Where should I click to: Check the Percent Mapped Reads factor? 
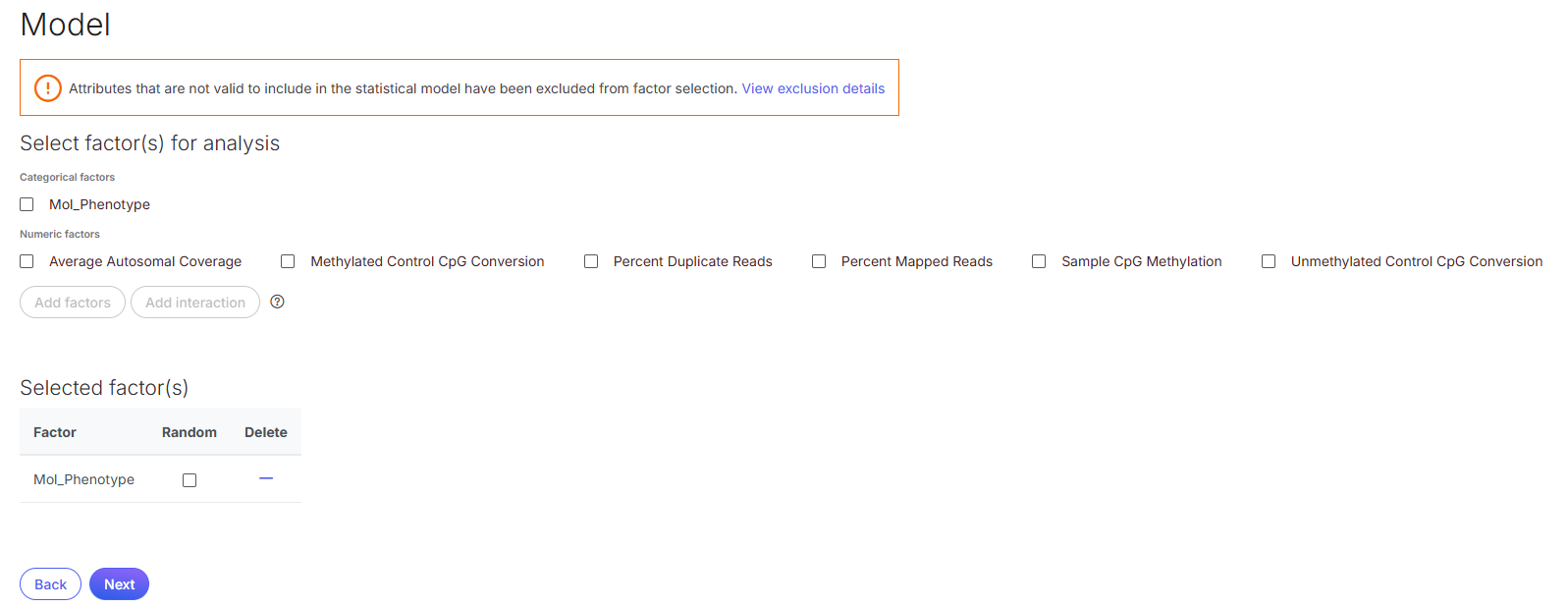point(819,261)
